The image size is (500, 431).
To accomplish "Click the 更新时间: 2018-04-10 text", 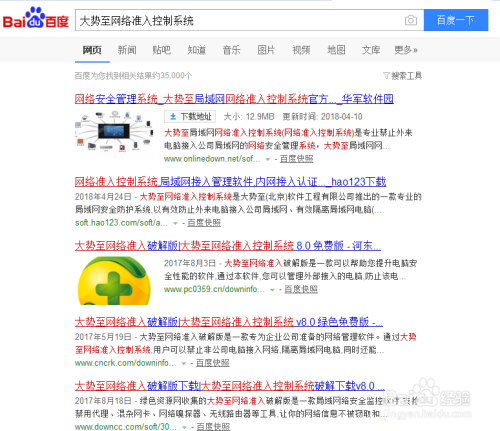I will pyautogui.click(x=323, y=117).
